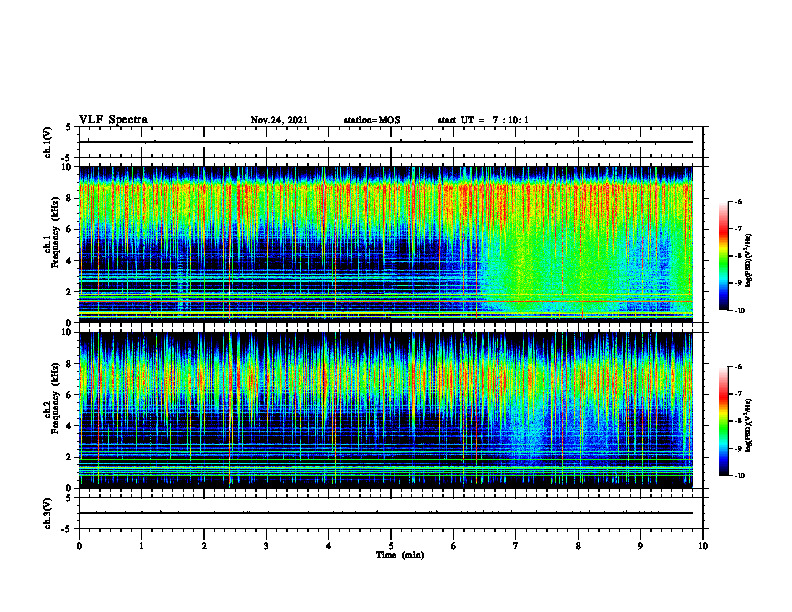Click the "-6" label on ch.2 color bar
The width and height of the screenshot is (792, 612).
[x=737, y=367]
